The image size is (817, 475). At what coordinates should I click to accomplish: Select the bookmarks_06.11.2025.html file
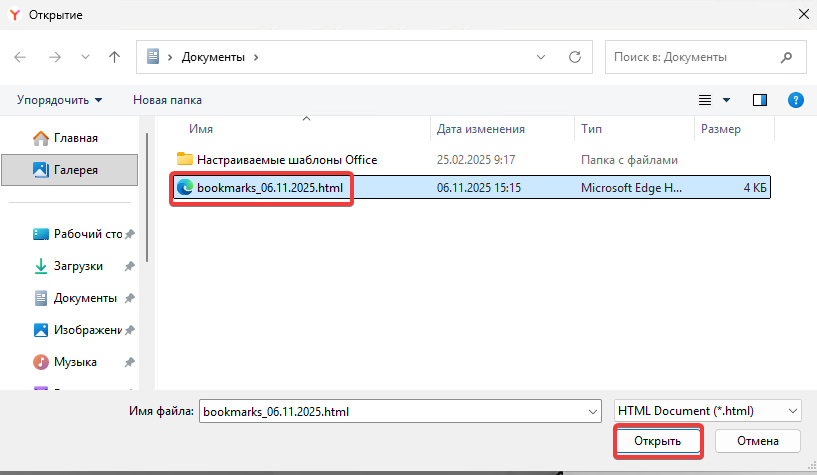click(271, 187)
